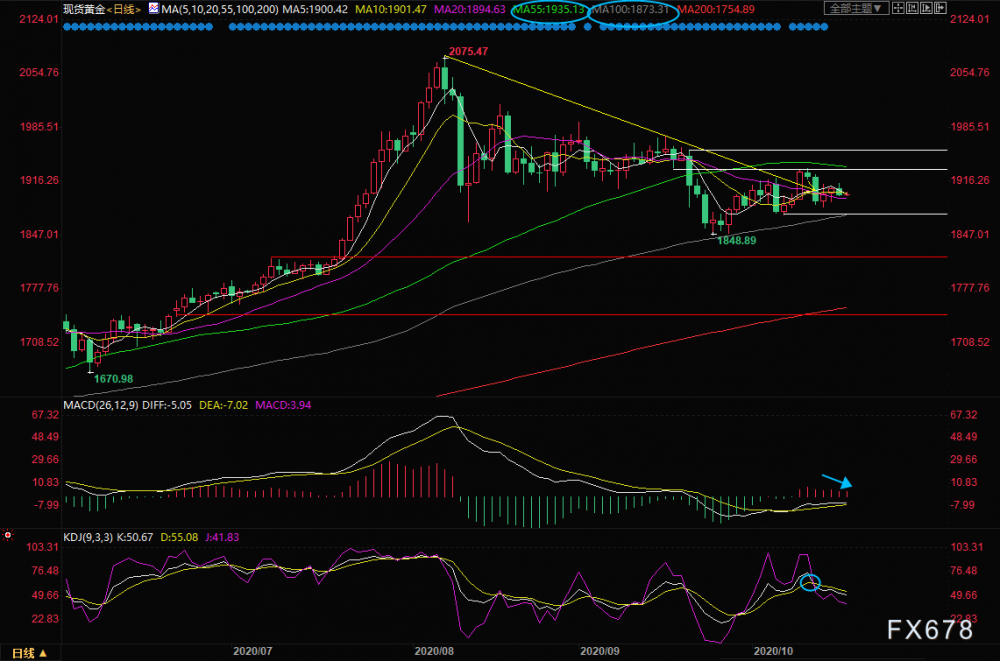Click the jump-to-start chart icon
Screen dimensions: 1000x661
tap(912, 8)
